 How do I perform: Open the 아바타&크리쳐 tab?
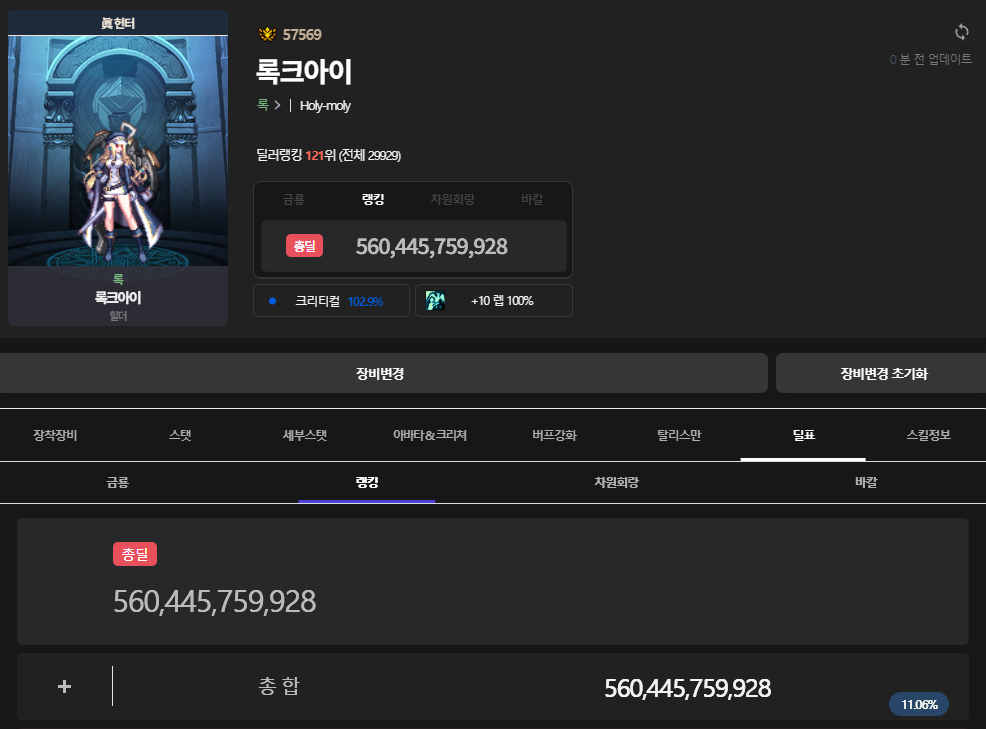point(430,436)
